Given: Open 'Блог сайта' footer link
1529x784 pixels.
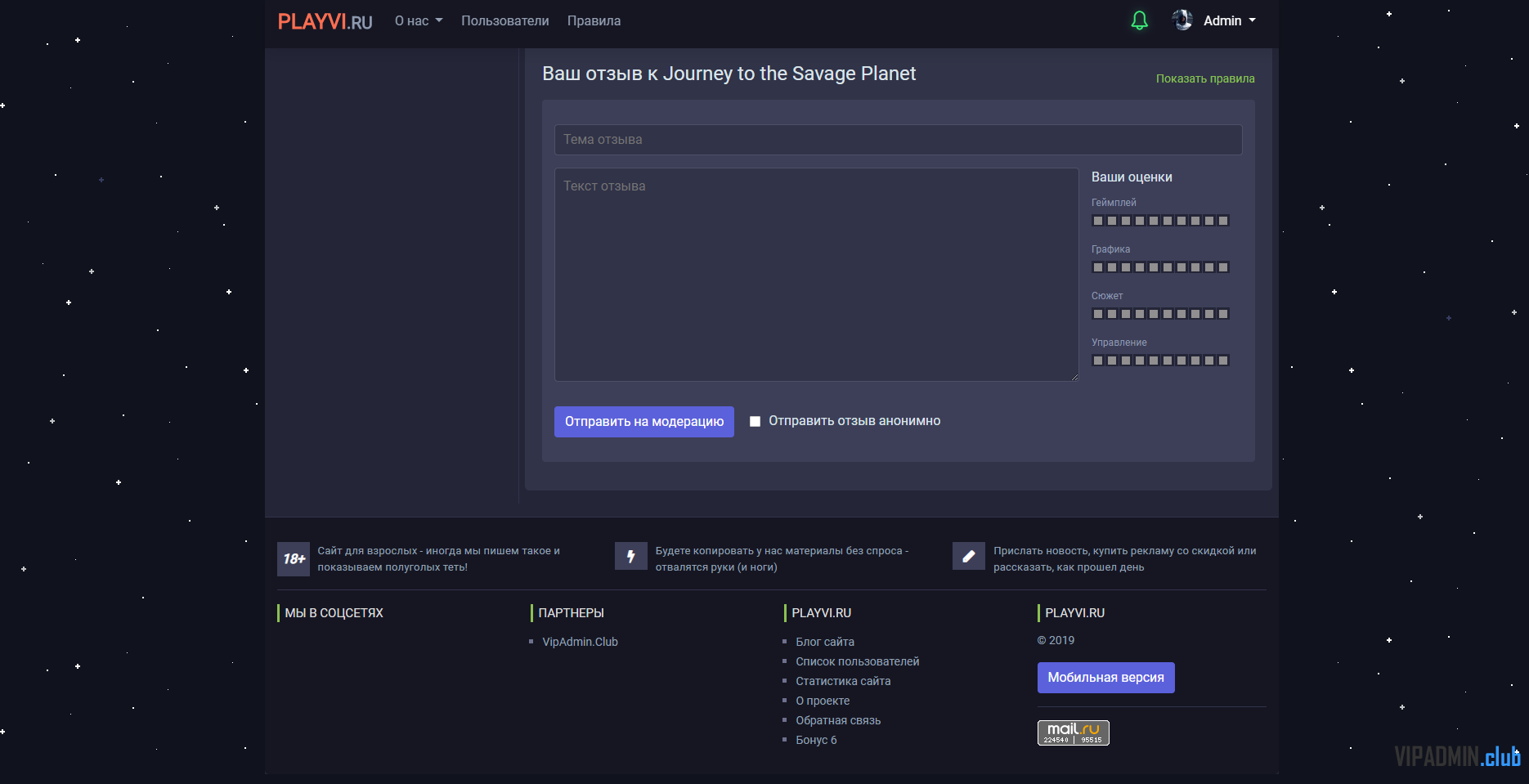Looking at the screenshot, I should 825,642.
